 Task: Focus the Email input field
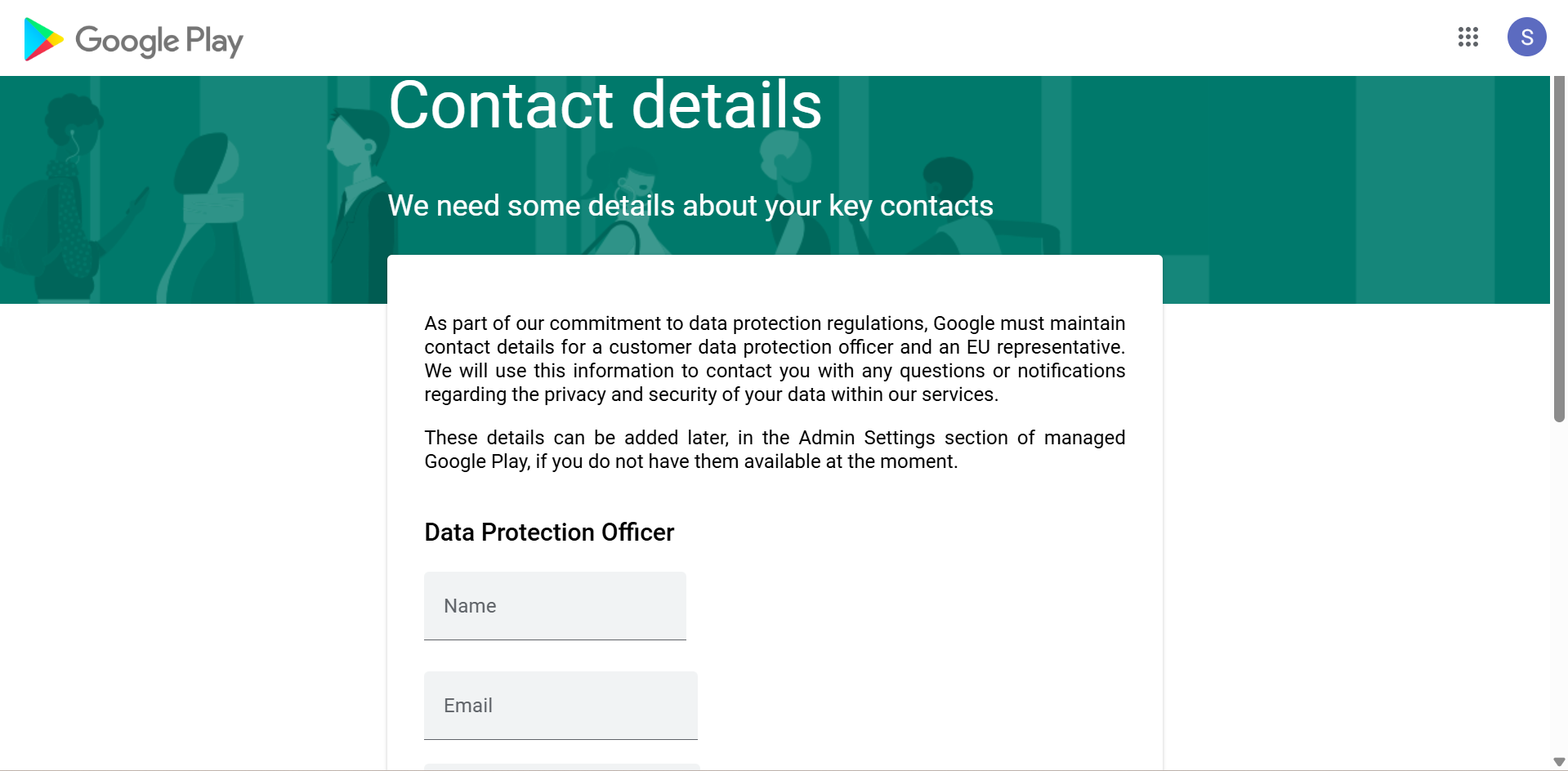click(x=561, y=706)
